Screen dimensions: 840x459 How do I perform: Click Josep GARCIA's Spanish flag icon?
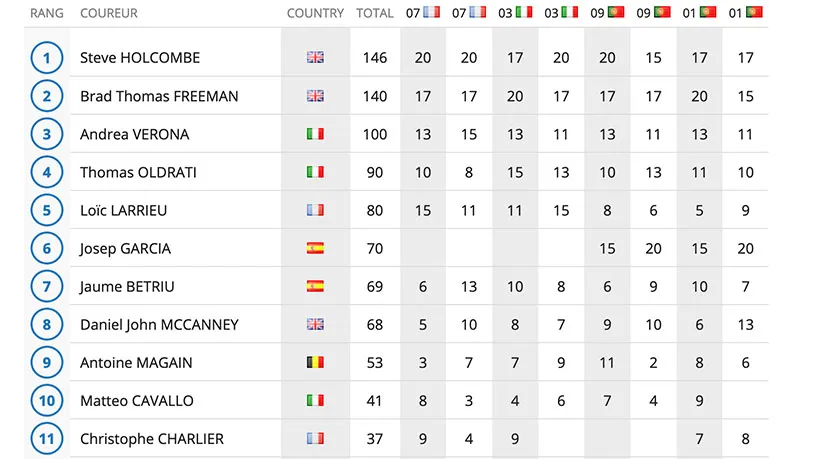pos(315,248)
